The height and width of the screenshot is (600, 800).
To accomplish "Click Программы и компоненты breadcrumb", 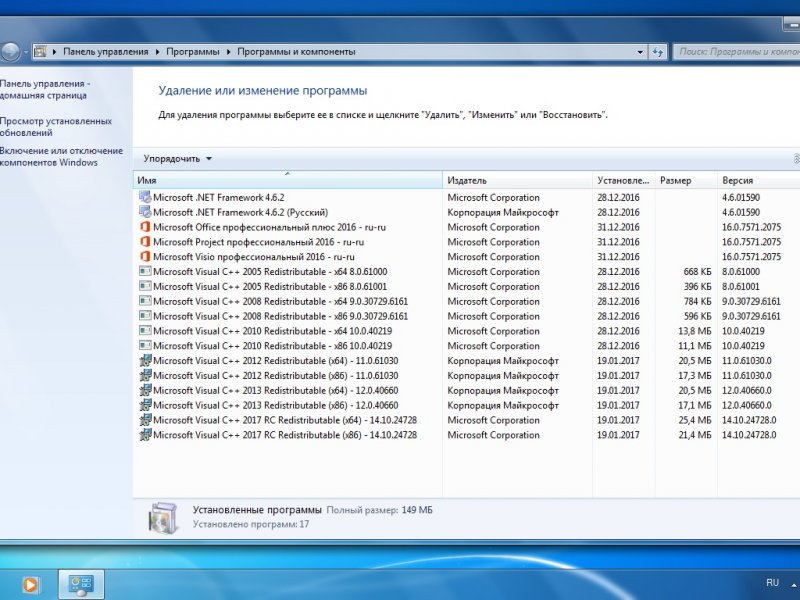I will pyautogui.click(x=296, y=52).
